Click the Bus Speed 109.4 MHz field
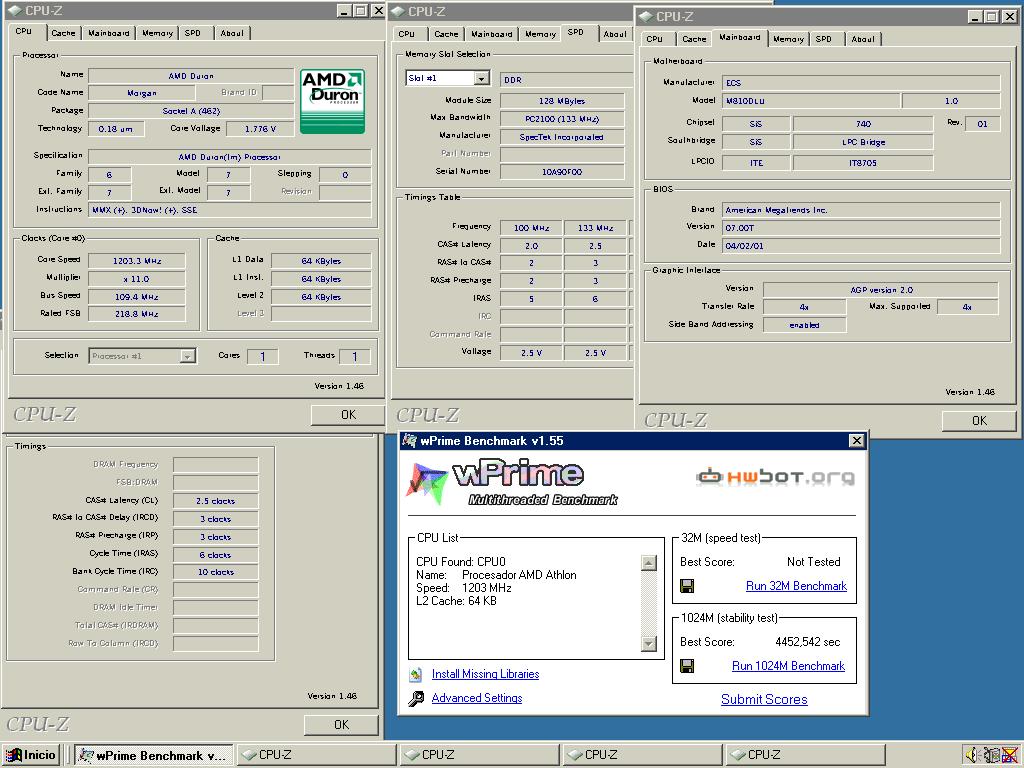This screenshot has width=1024, height=768. point(136,296)
